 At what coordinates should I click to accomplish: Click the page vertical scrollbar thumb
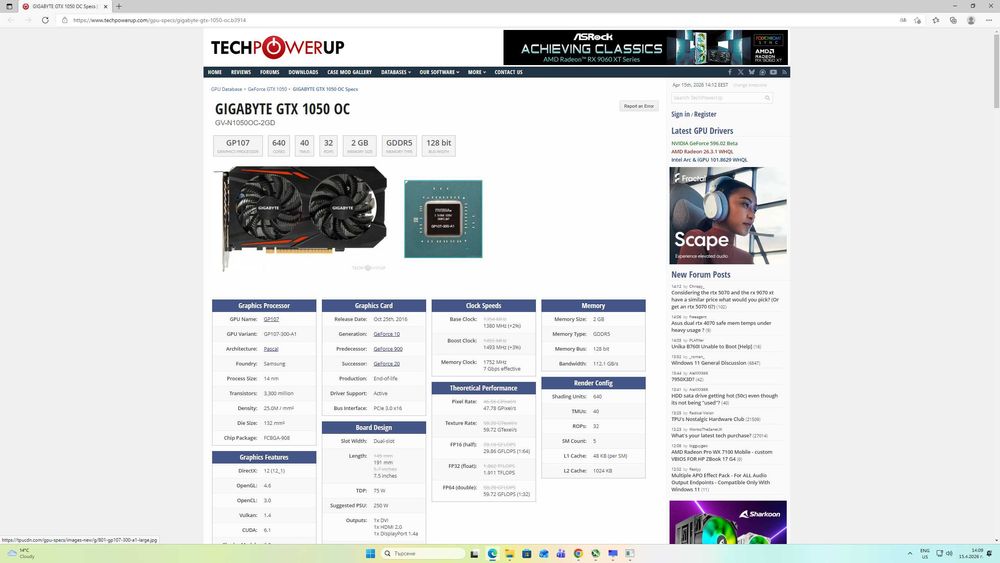[996, 70]
